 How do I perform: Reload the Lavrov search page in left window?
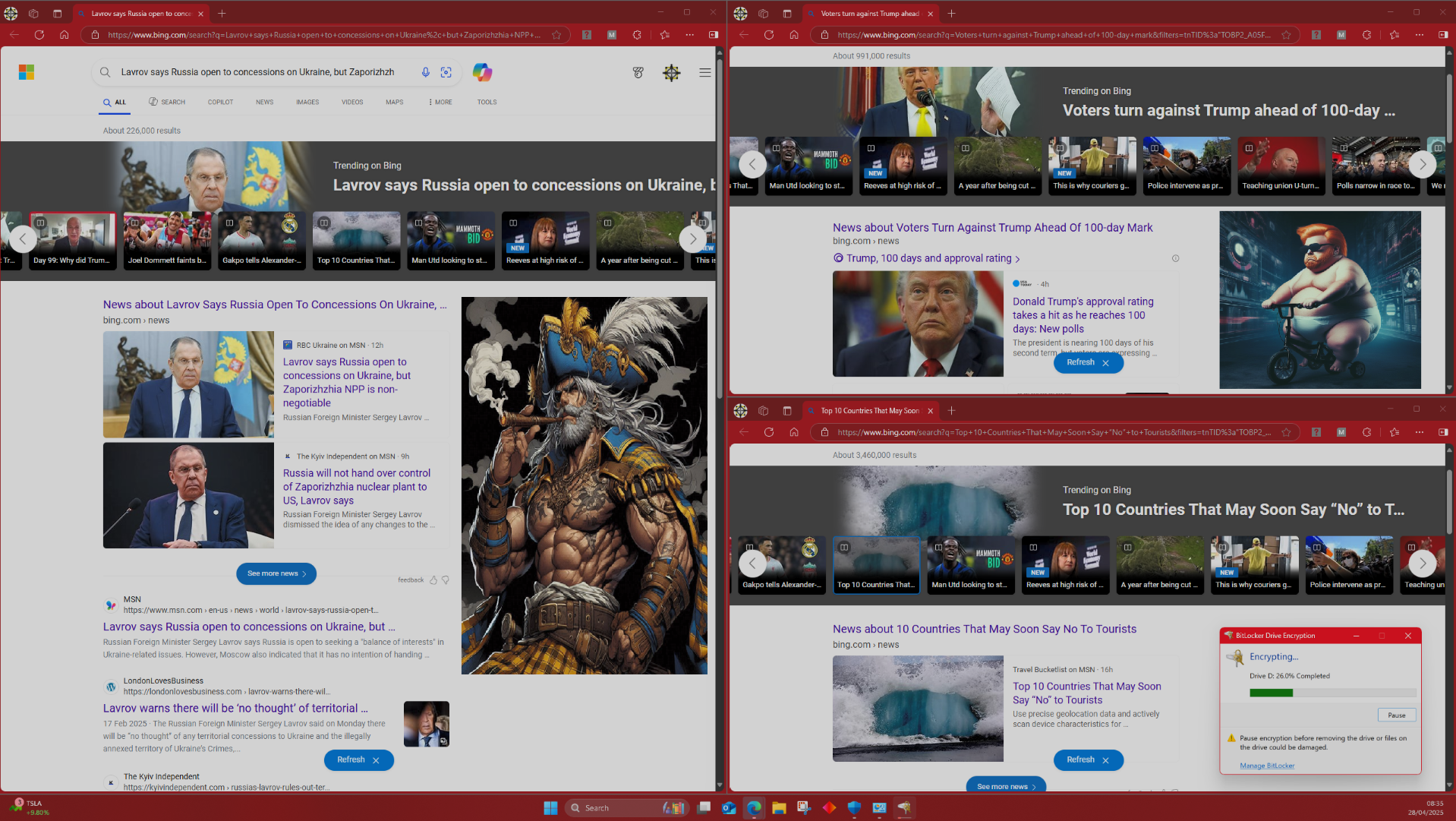(x=39, y=34)
